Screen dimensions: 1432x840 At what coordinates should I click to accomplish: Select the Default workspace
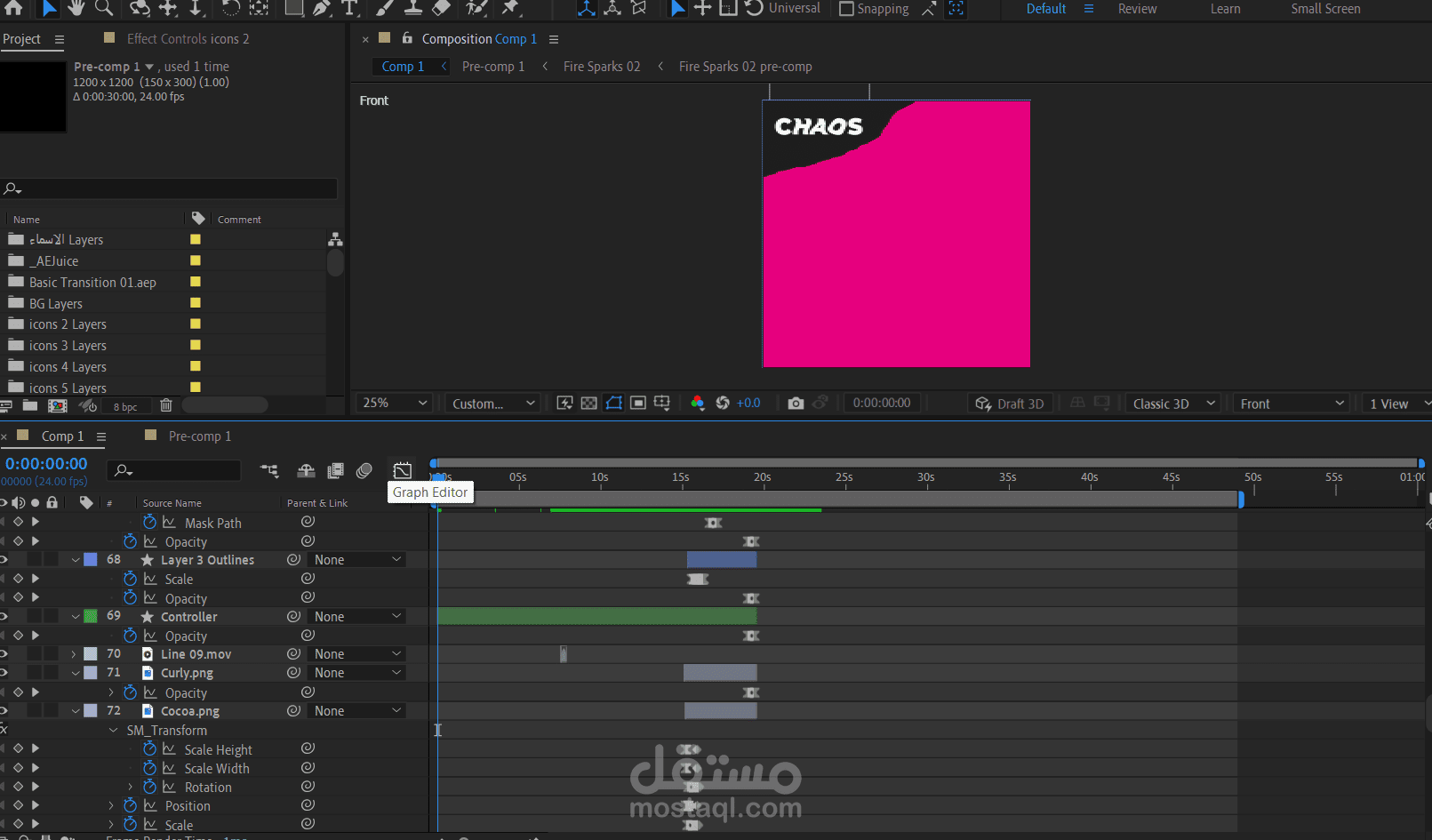click(1046, 9)
